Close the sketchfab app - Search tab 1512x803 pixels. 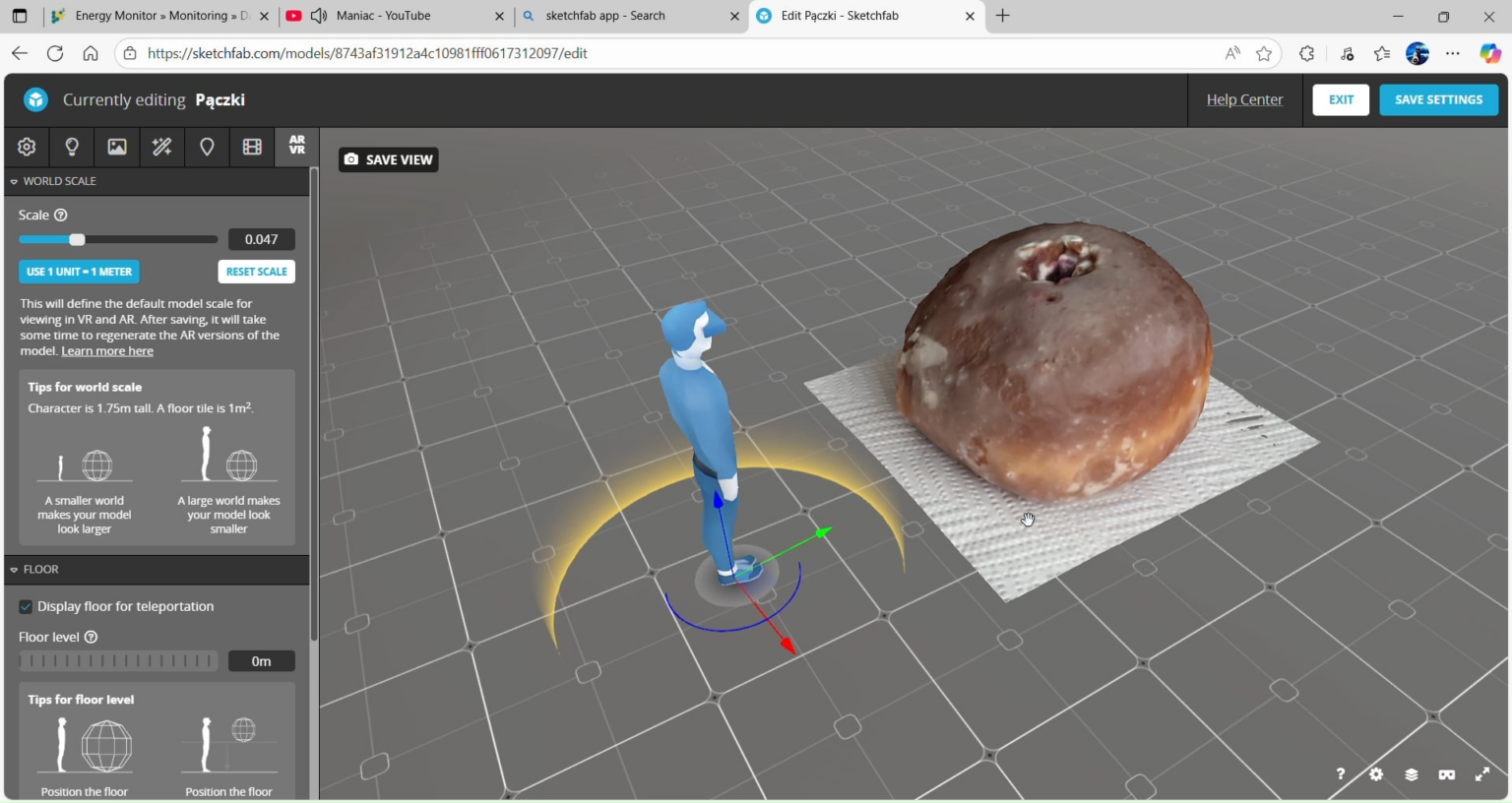pyautogui.click(x=734, y=16)
